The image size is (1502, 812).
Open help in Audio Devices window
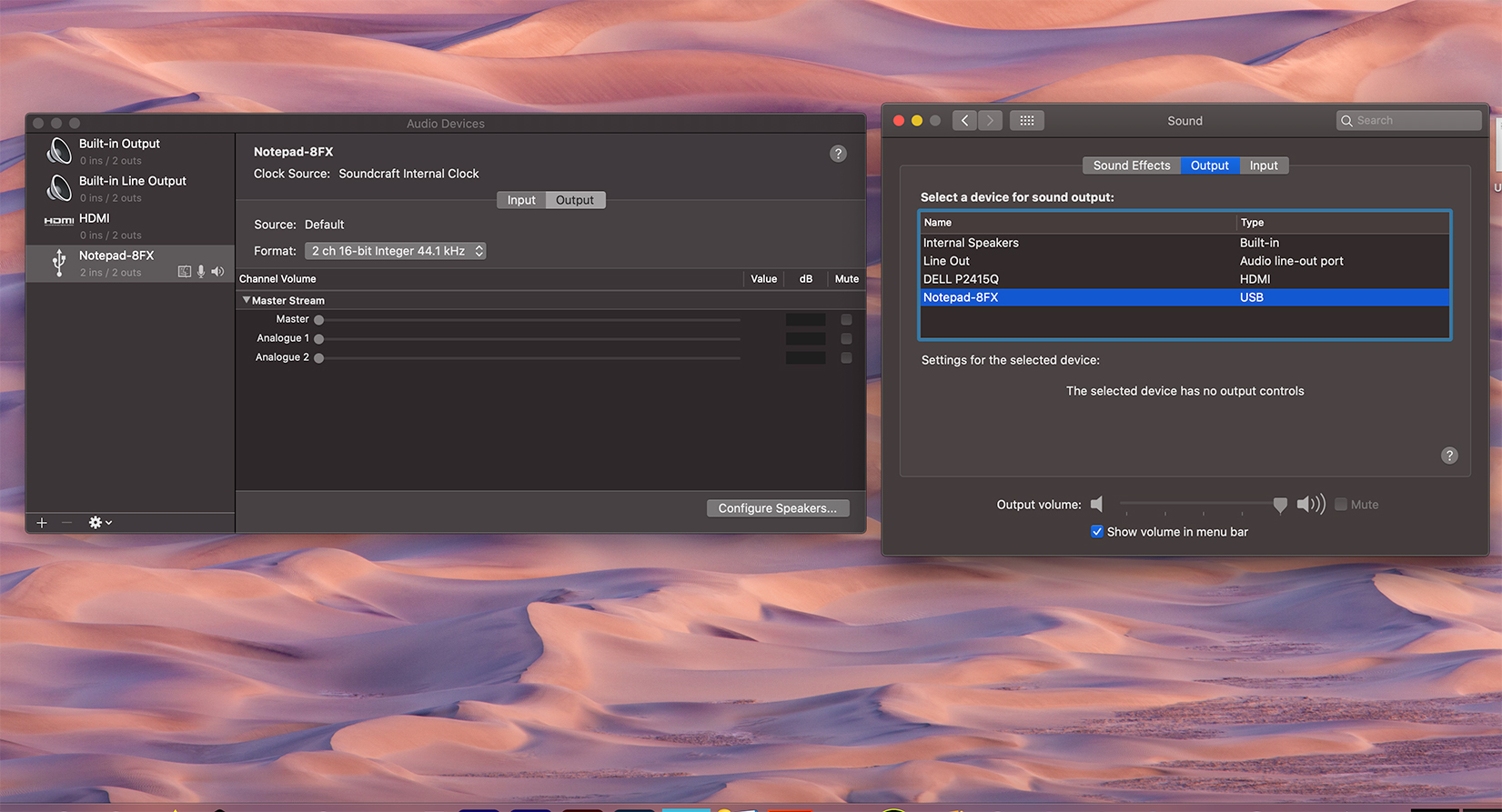click(x=838, y=154)
